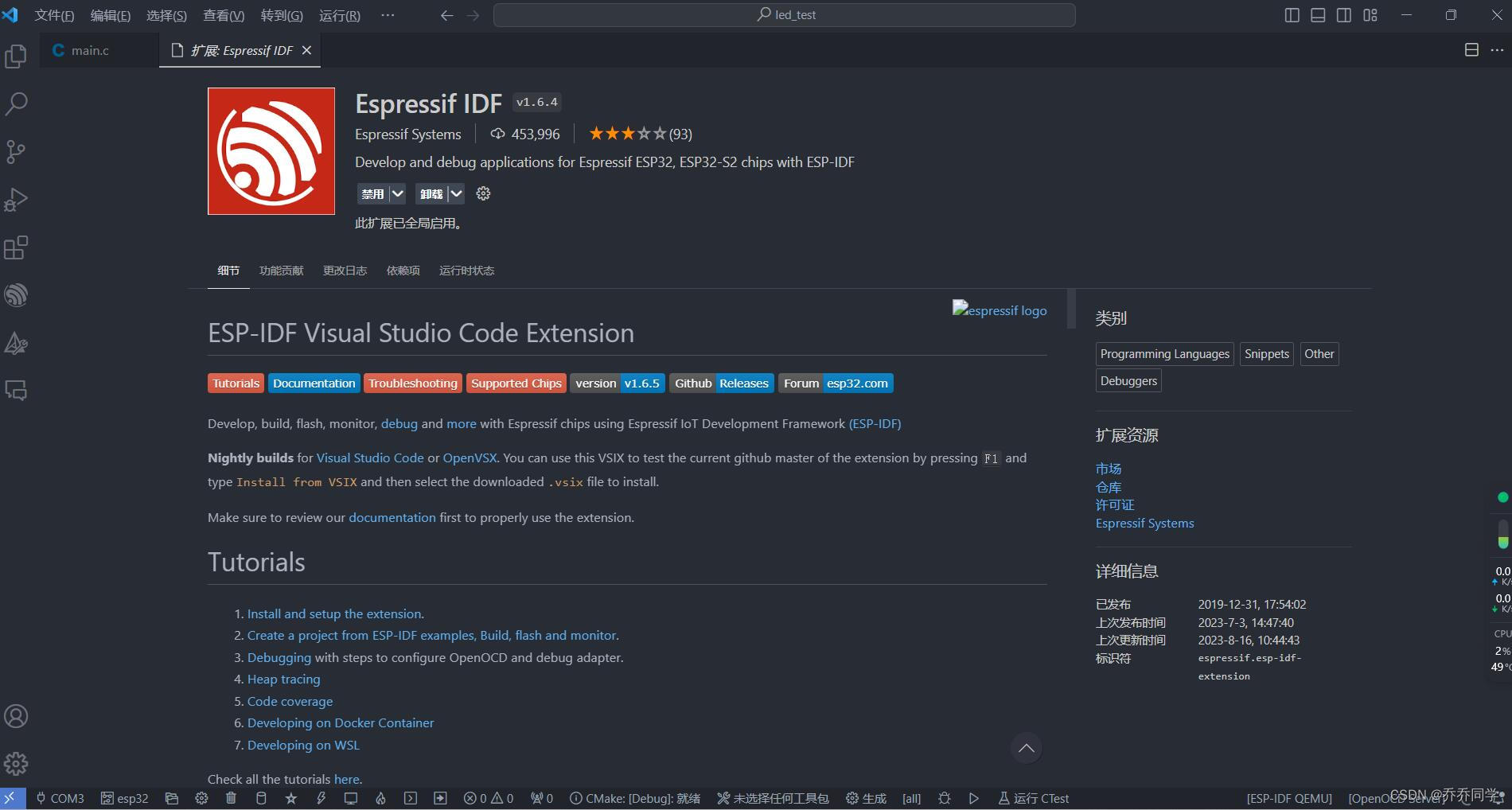1512x810 pixels.
Task: Click build, flash and monitor flame icon
Action: tap(380, 798)
